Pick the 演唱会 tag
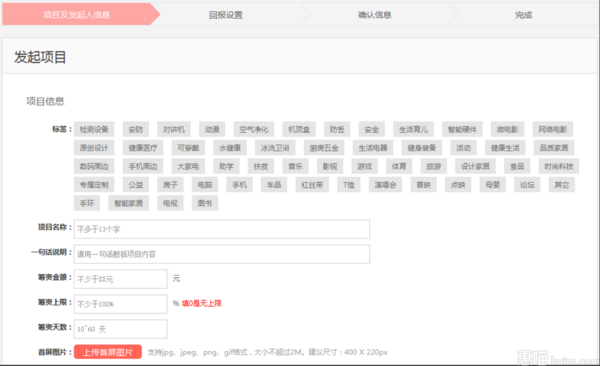The height and width of the screenshot is (366, 600). pos(385,185)
